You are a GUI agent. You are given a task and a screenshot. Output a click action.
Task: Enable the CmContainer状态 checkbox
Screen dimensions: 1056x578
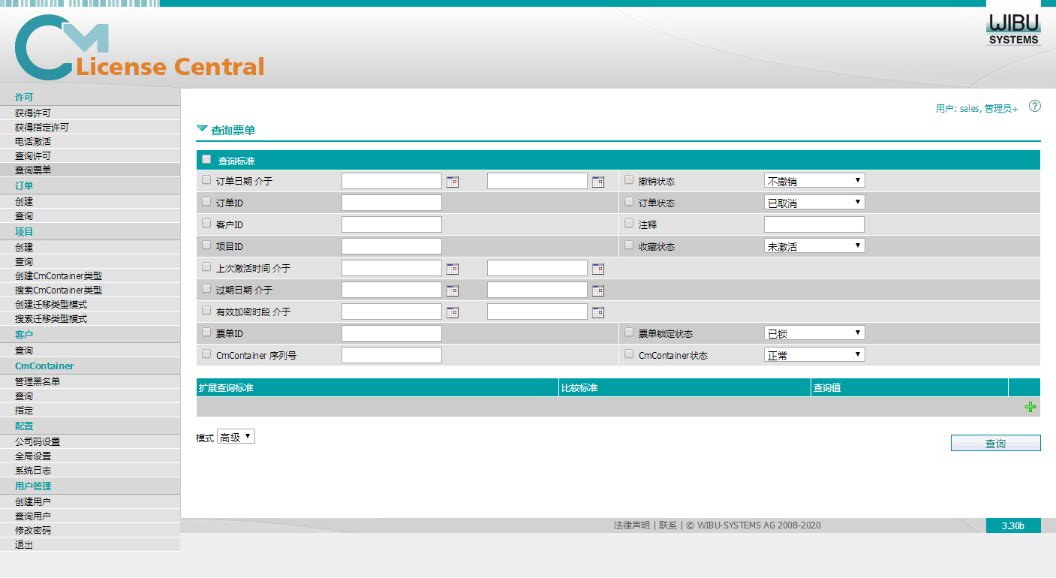(629, 354)
